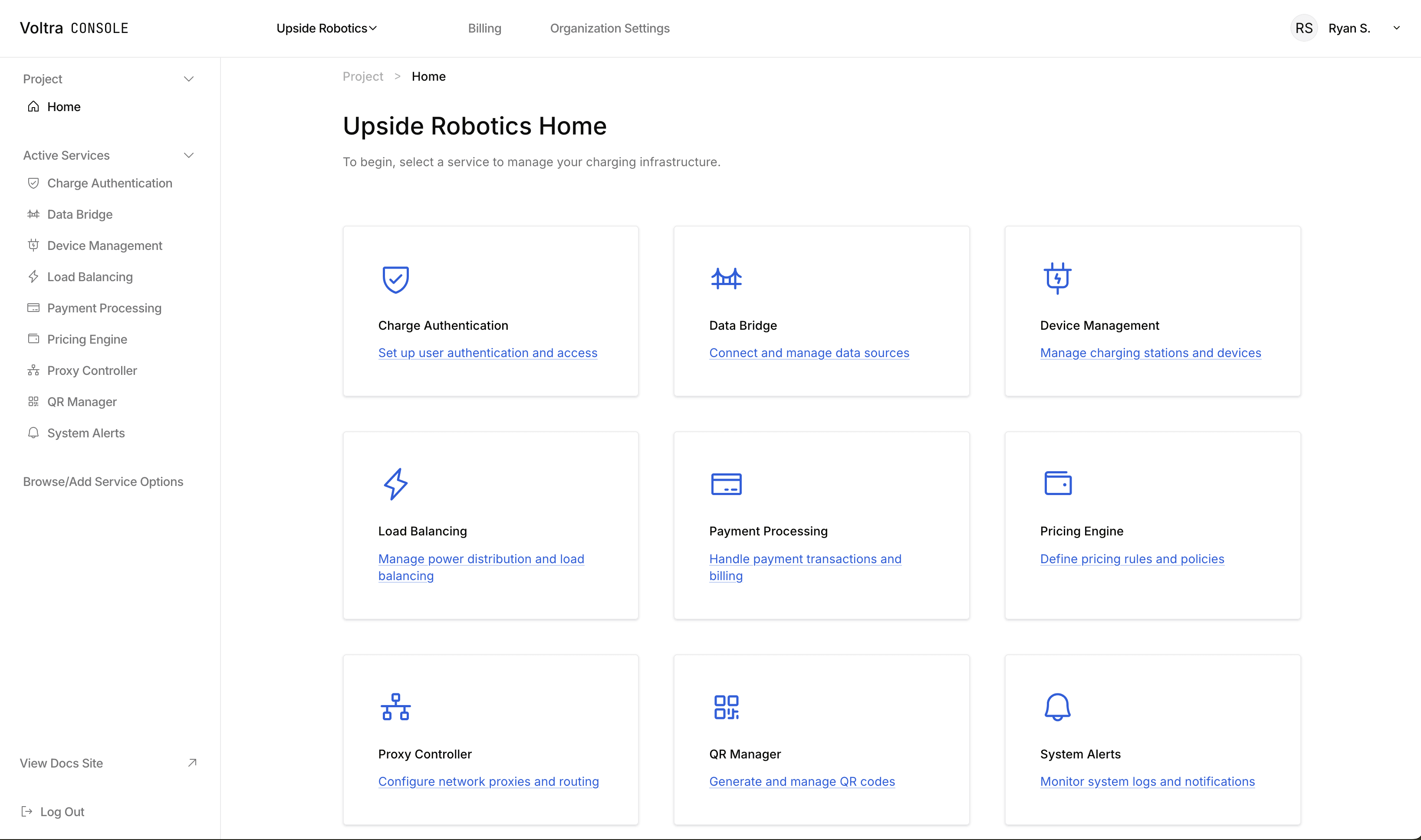Image resolution: width=1421 pixels, height=840 pixels.
Task: Click the shield icon on Charge Authentication card
Action: 395,279
